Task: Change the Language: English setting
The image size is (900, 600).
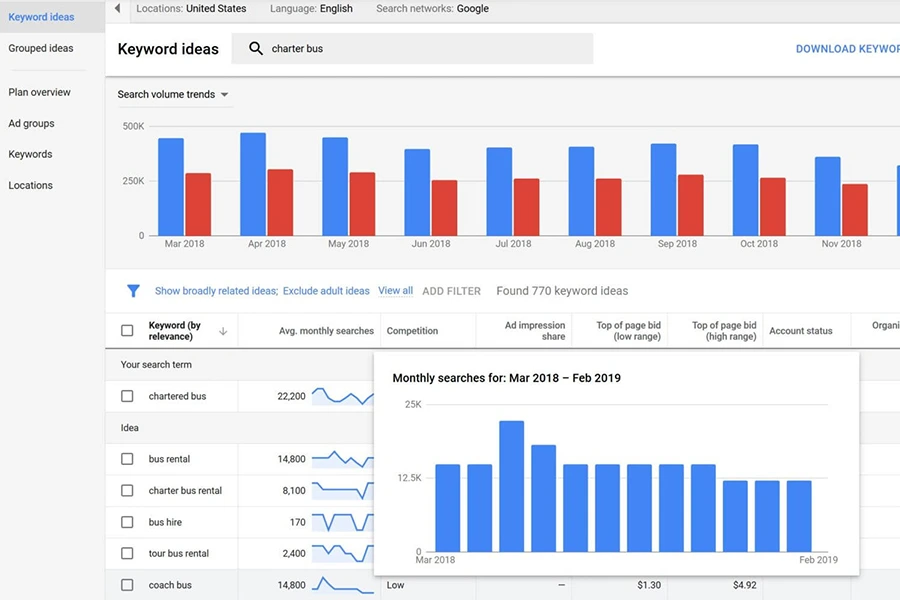Action: (x=311, y=9)
